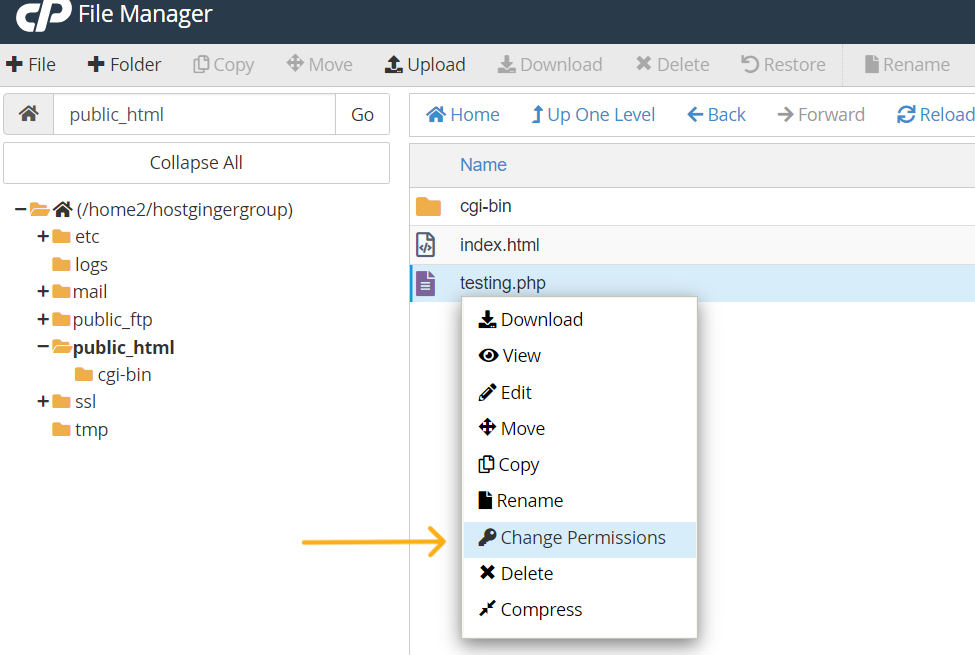The height and width of the screenshot is (655, 975).
Task: Choose Copy from context menu
Action: tap(580, 465)
